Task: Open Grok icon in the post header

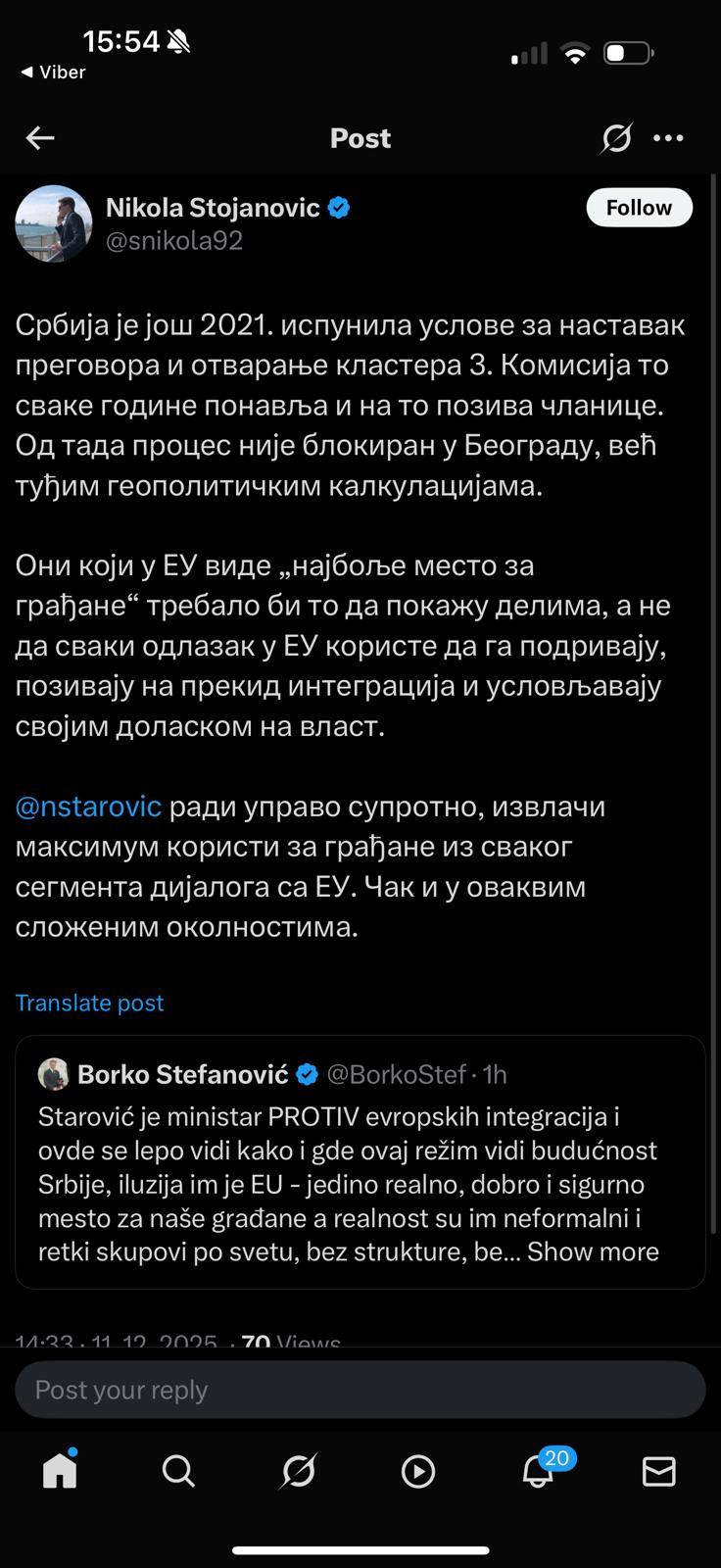Action: [x=616, y=138]
